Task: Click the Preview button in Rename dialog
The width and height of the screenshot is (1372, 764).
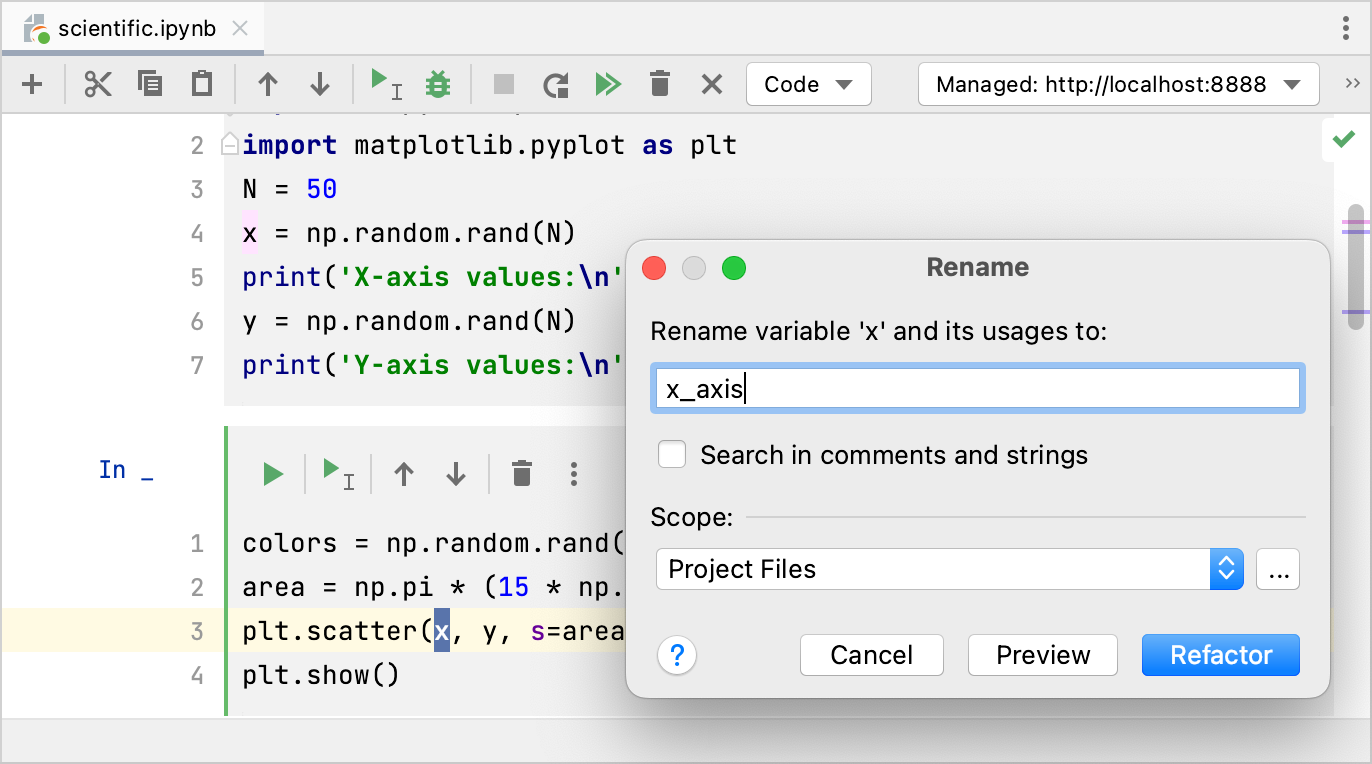Action: click(1042, 655)
